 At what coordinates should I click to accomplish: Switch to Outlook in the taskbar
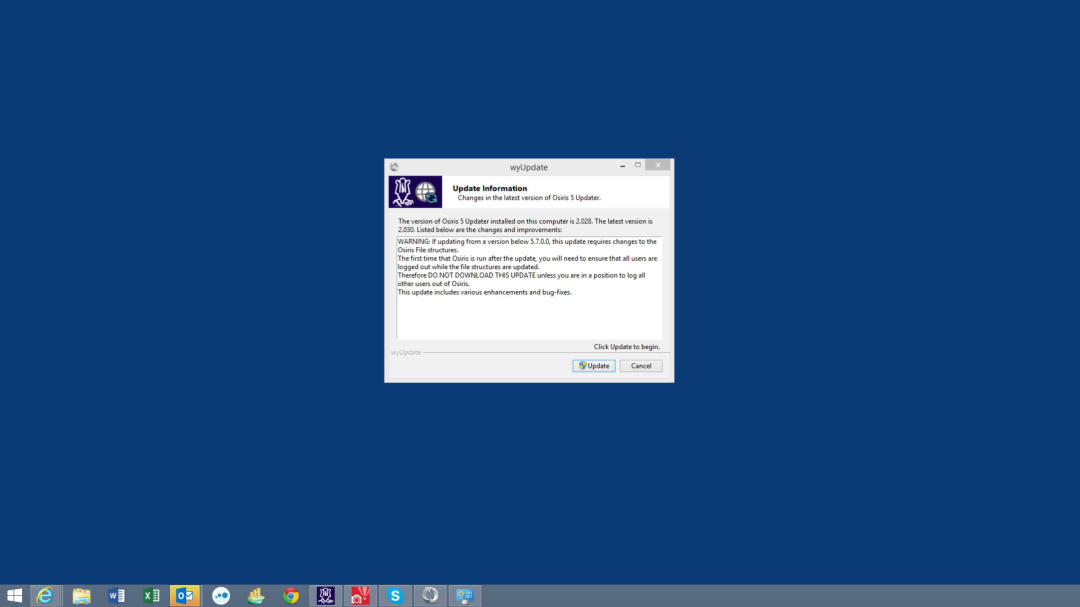coord(185,596)
